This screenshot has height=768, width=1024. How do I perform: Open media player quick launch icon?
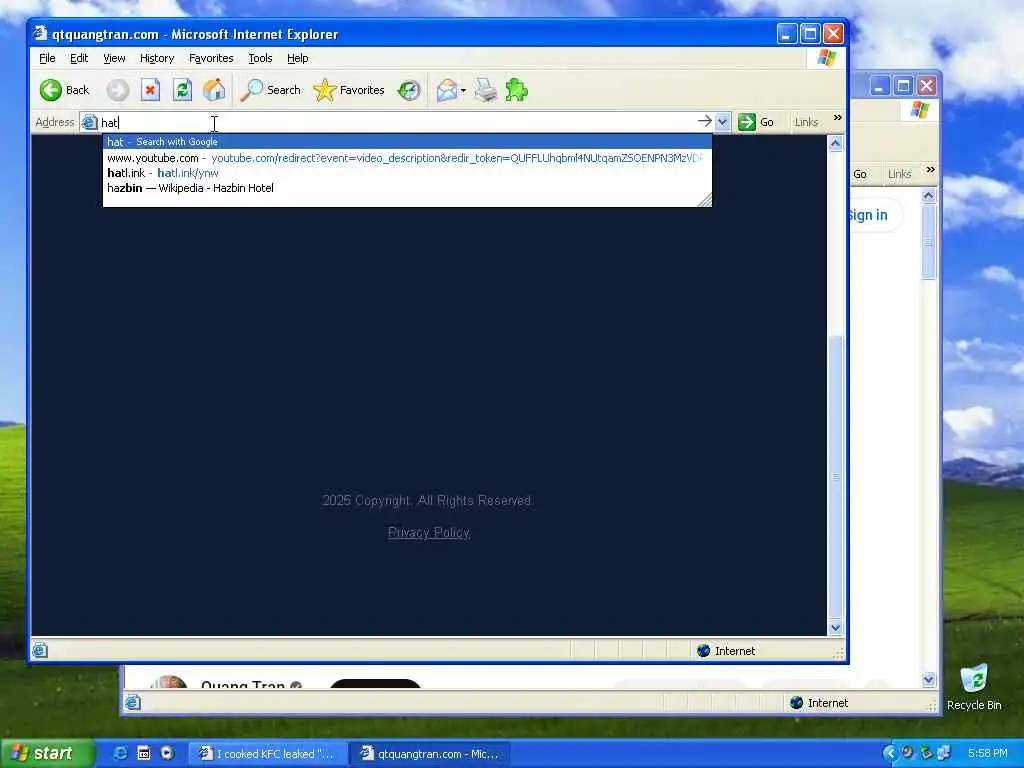167,753
